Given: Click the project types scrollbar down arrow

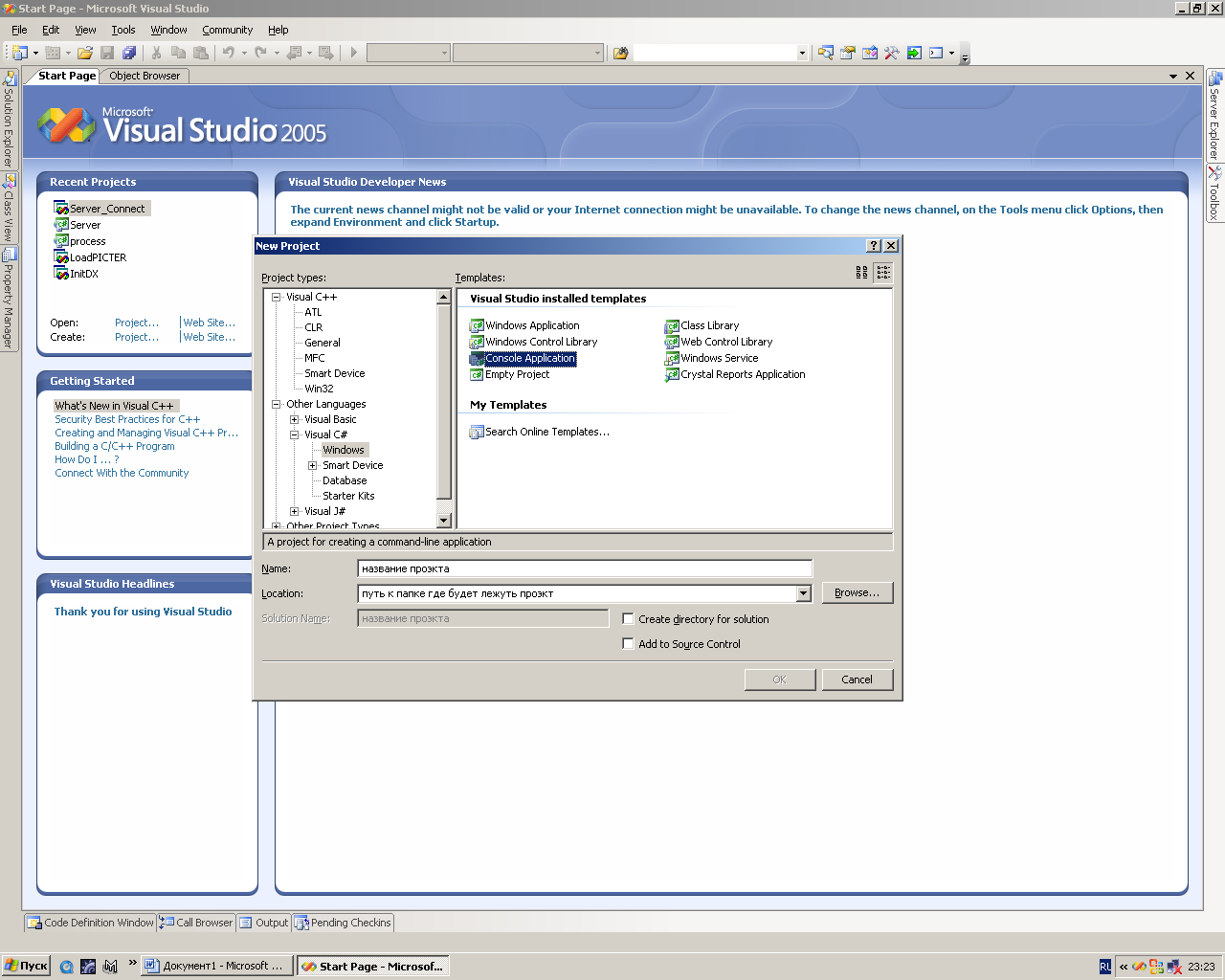Looking at the screenshot, I should pos(443,521).
